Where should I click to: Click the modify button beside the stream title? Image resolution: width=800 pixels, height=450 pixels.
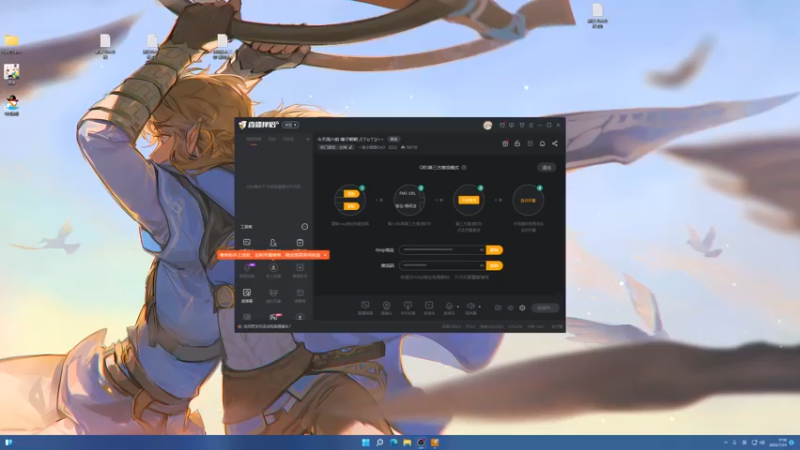pyautogui.click(x=394, y=139)
